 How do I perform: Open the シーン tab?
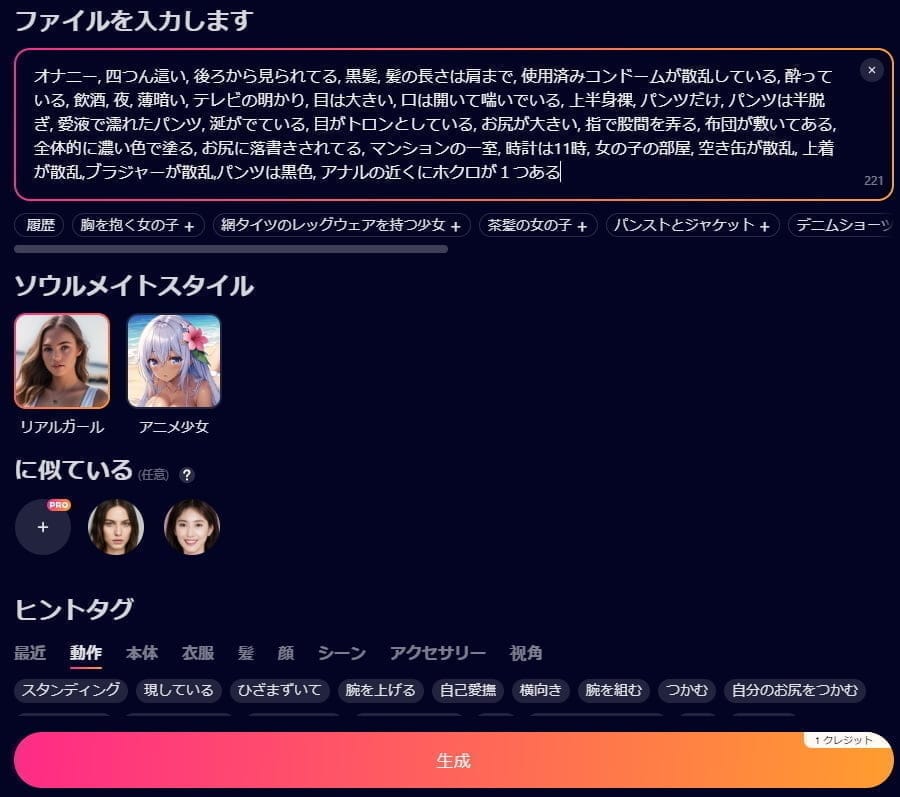click(342, 653)
